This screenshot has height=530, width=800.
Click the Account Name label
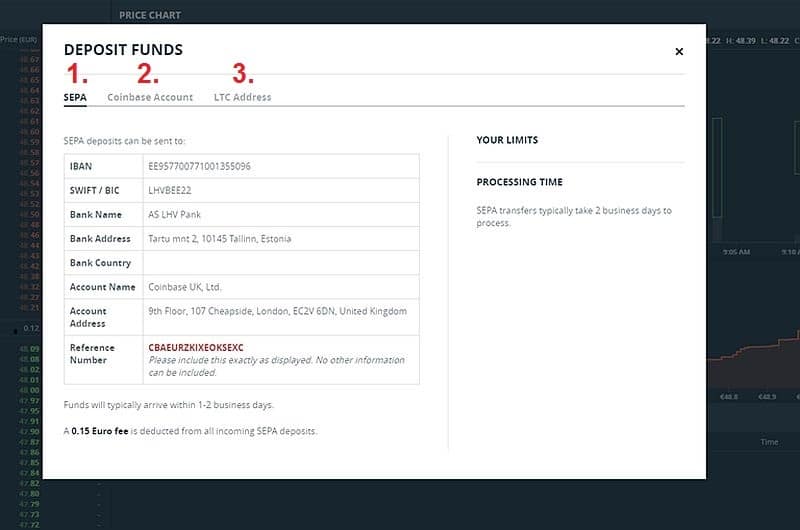103,287
